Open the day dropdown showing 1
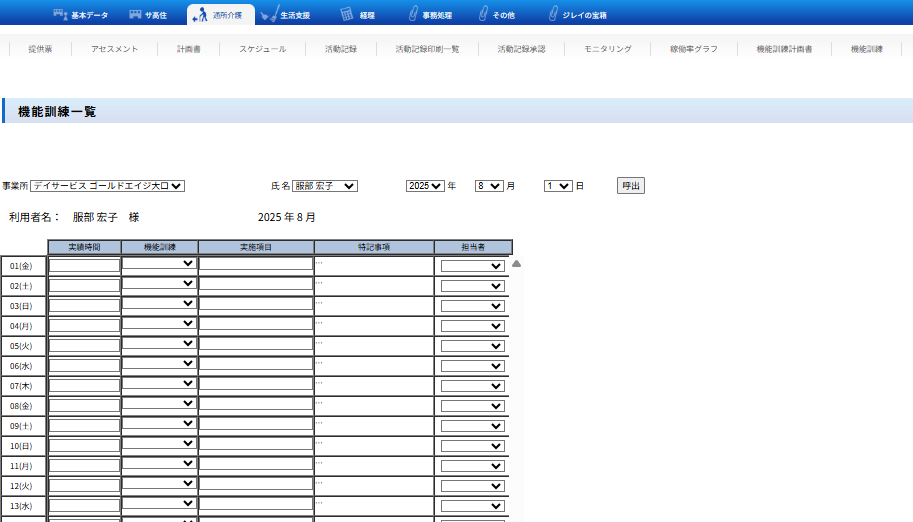Screen dimensions: 913x522 tap(558, 186)
